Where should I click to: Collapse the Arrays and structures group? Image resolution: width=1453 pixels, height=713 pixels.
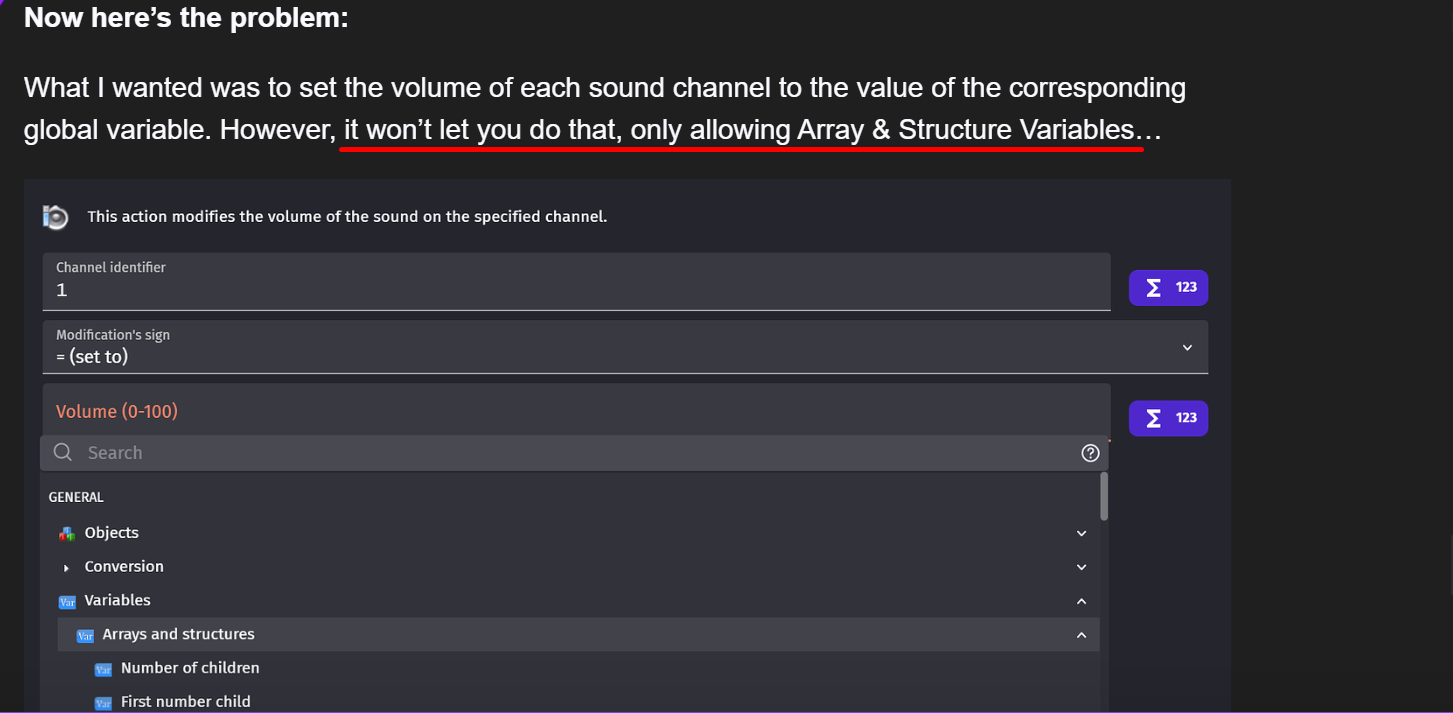click(1081, 635)
